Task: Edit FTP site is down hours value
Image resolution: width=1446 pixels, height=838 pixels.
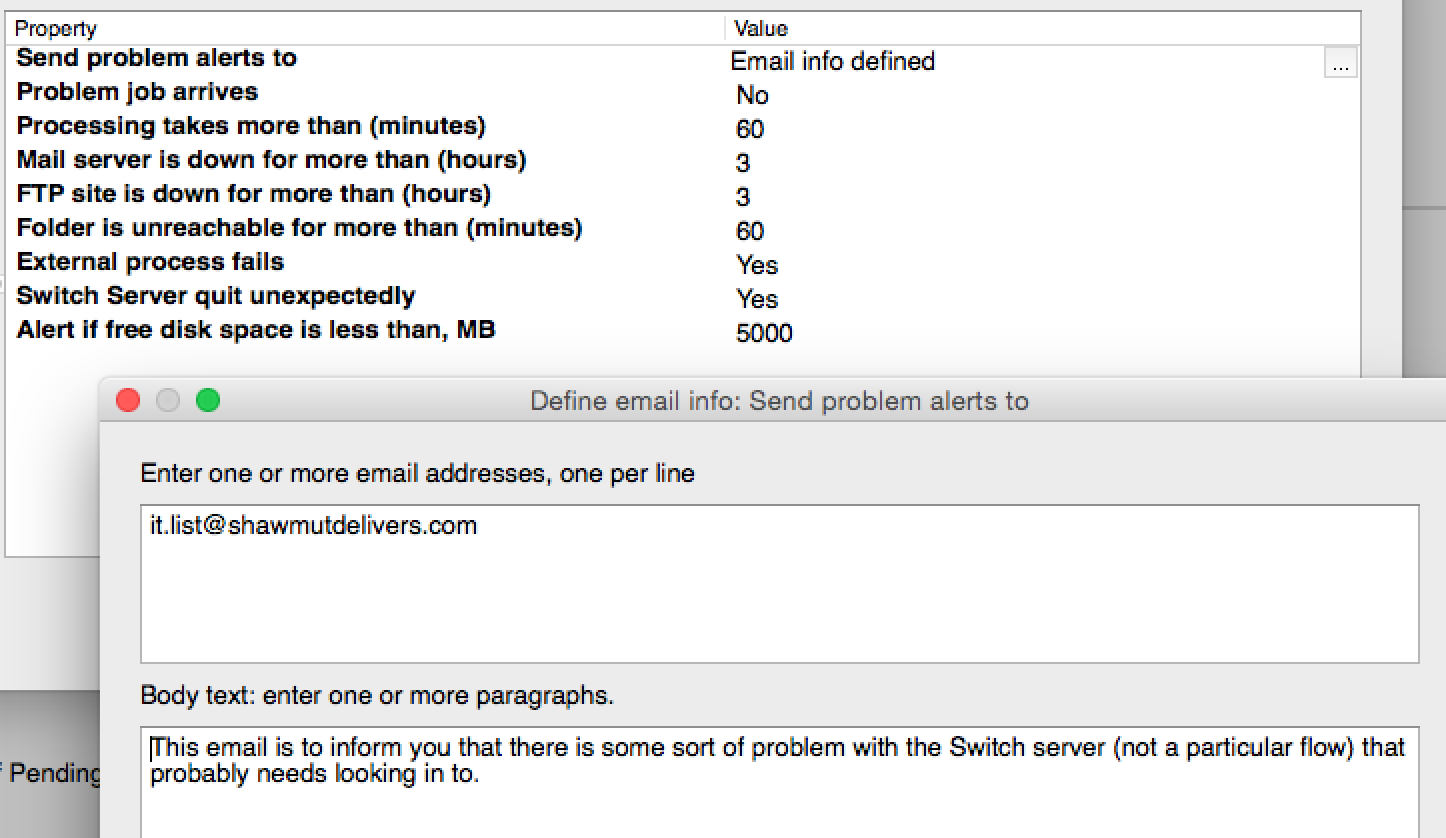Action: 743,197
